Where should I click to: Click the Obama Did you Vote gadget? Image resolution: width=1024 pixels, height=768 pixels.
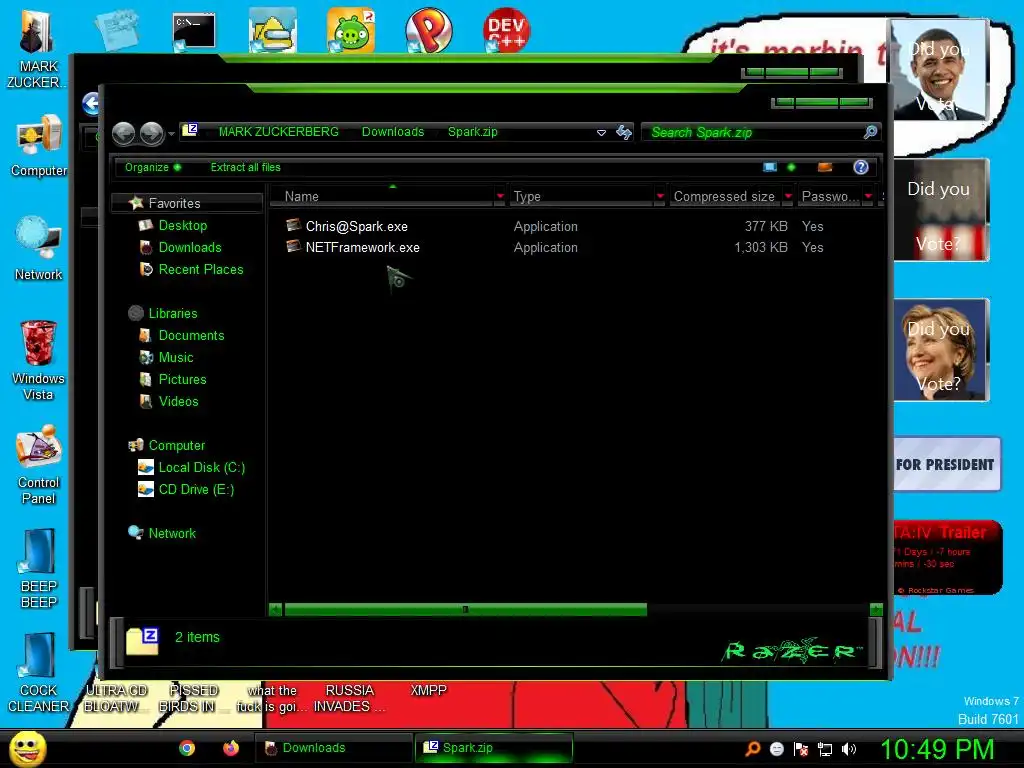938,69
